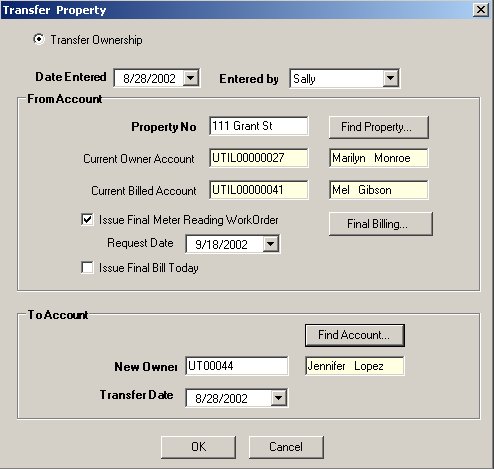
Task: Click the Marilyn Monroe name field
Action: (378, 158)
